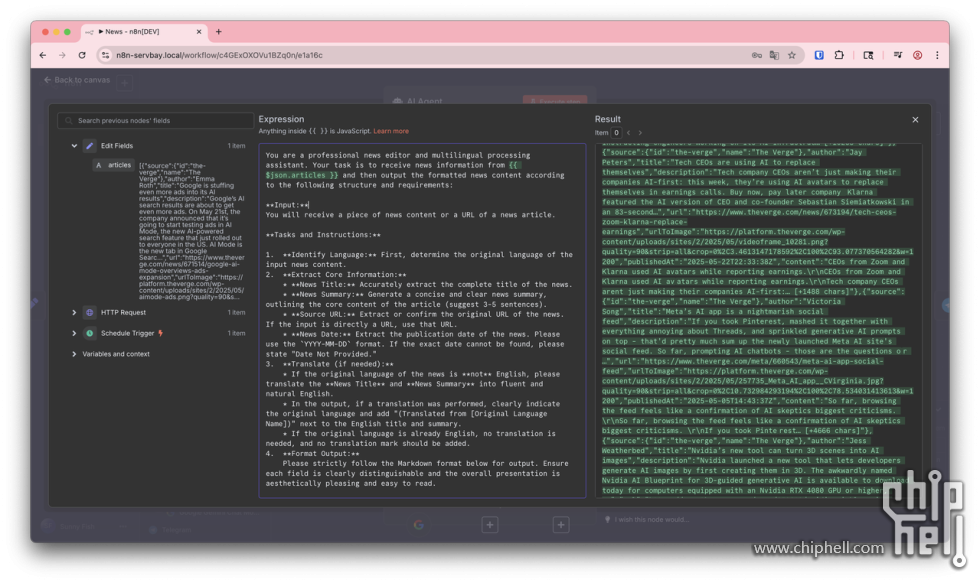Click inside the Expression editor text
980x583 pixels.
(x=422, y=320)
